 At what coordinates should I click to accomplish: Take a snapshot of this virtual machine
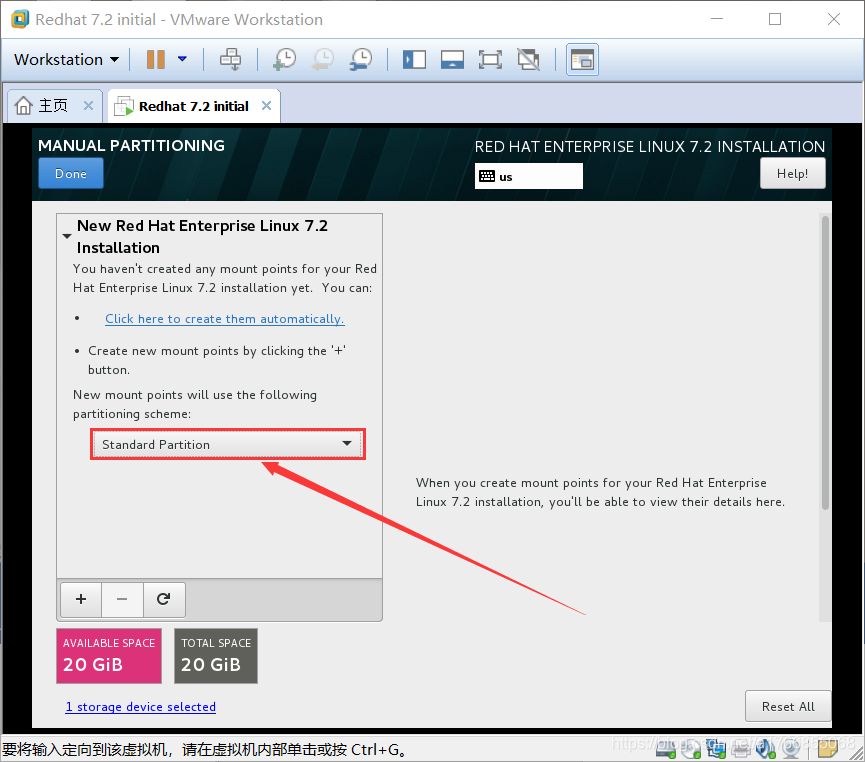pyautogui.click(x=285, y=59)
